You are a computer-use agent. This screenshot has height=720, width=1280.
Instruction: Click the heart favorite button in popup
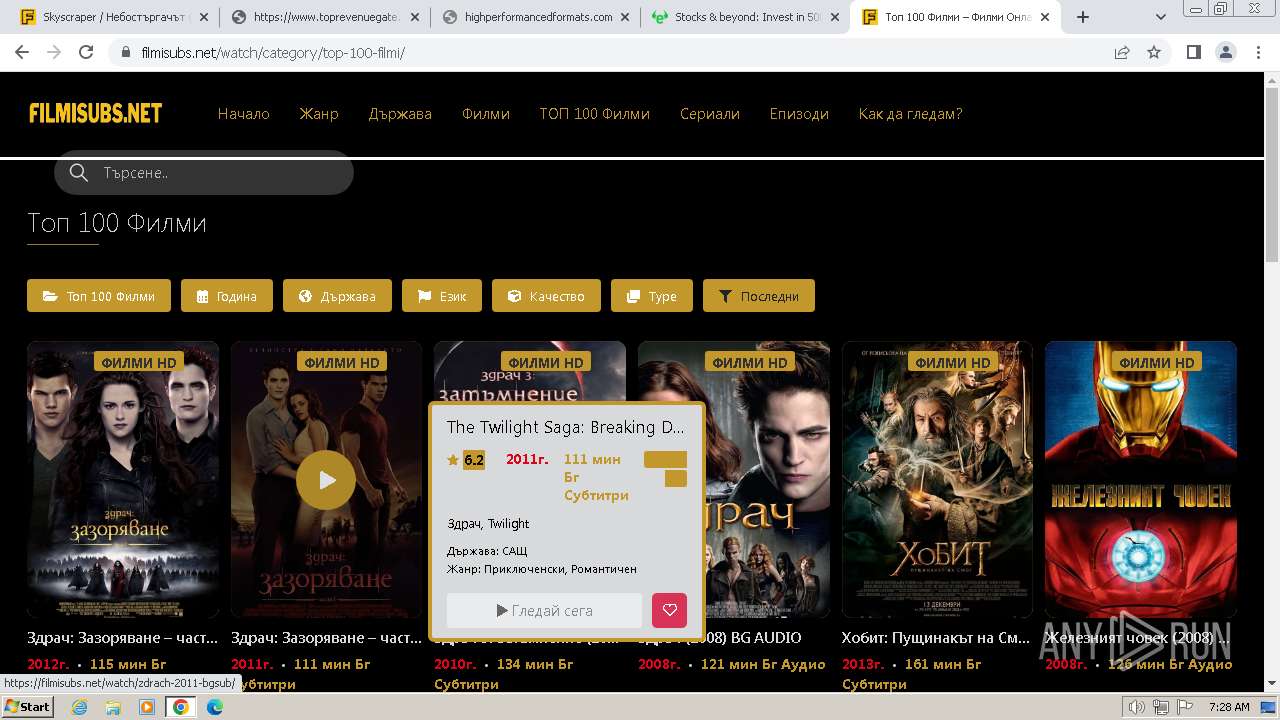(x=669, y=610)
